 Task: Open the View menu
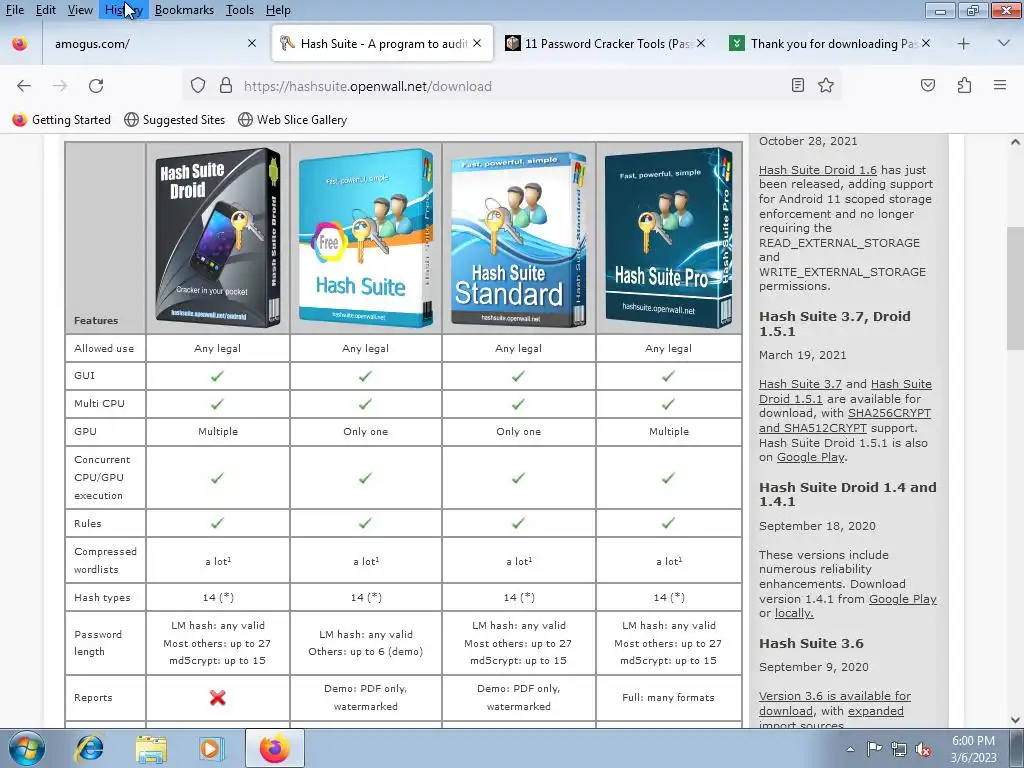tap(80, 10)
